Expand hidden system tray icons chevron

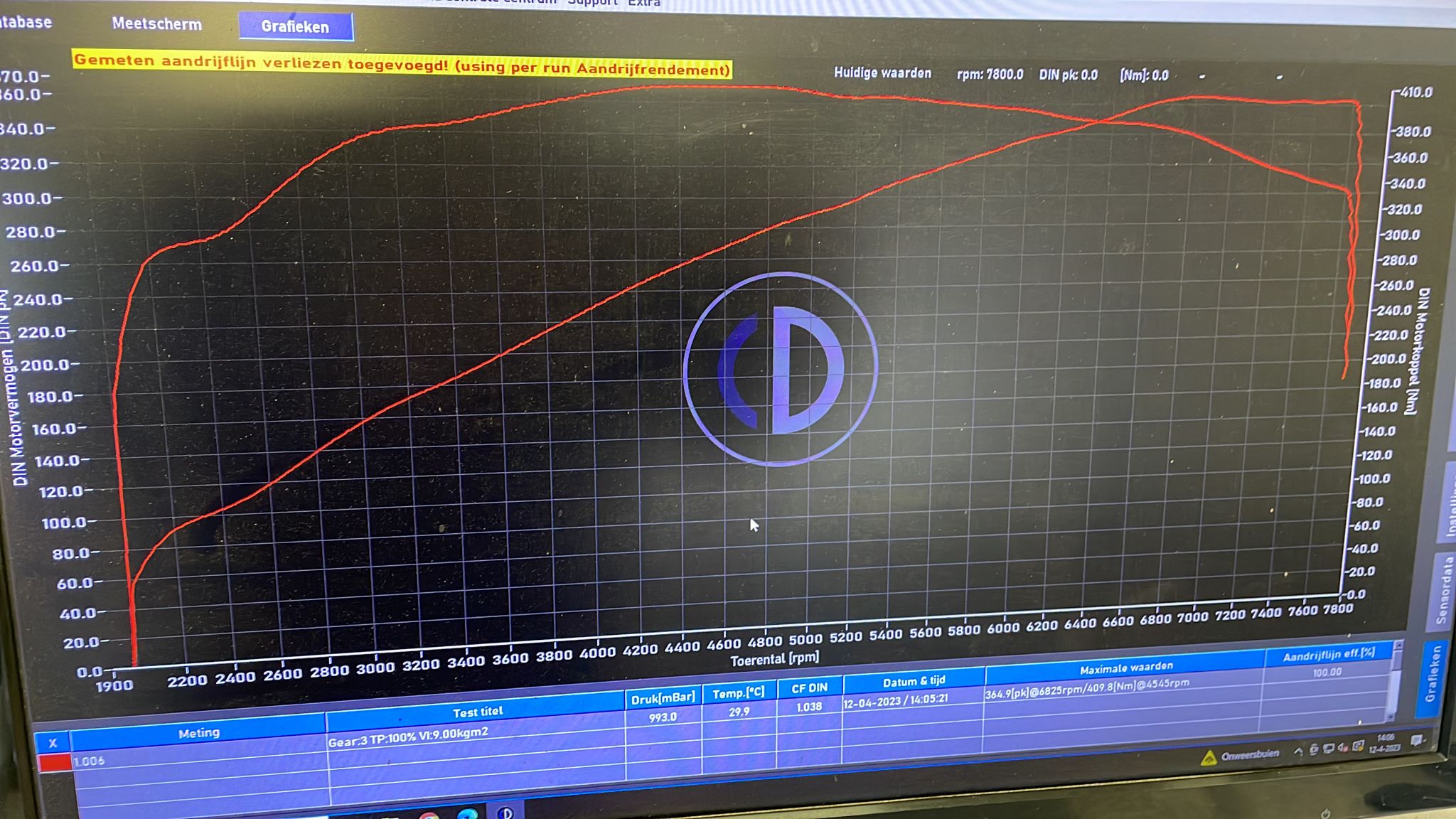coord(1298,751)
